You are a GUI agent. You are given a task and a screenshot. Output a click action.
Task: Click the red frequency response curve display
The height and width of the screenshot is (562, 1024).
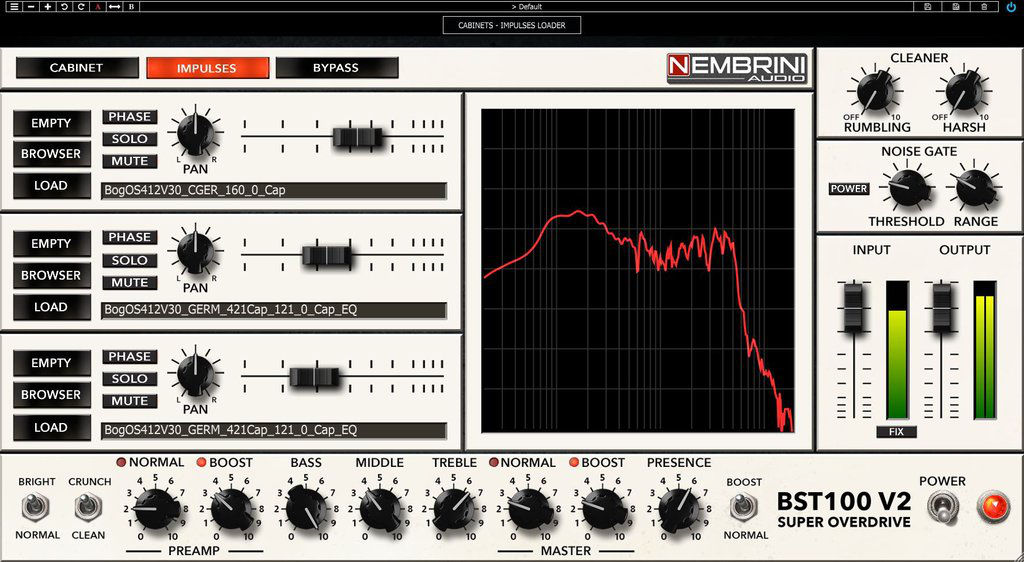coord(638,271)
